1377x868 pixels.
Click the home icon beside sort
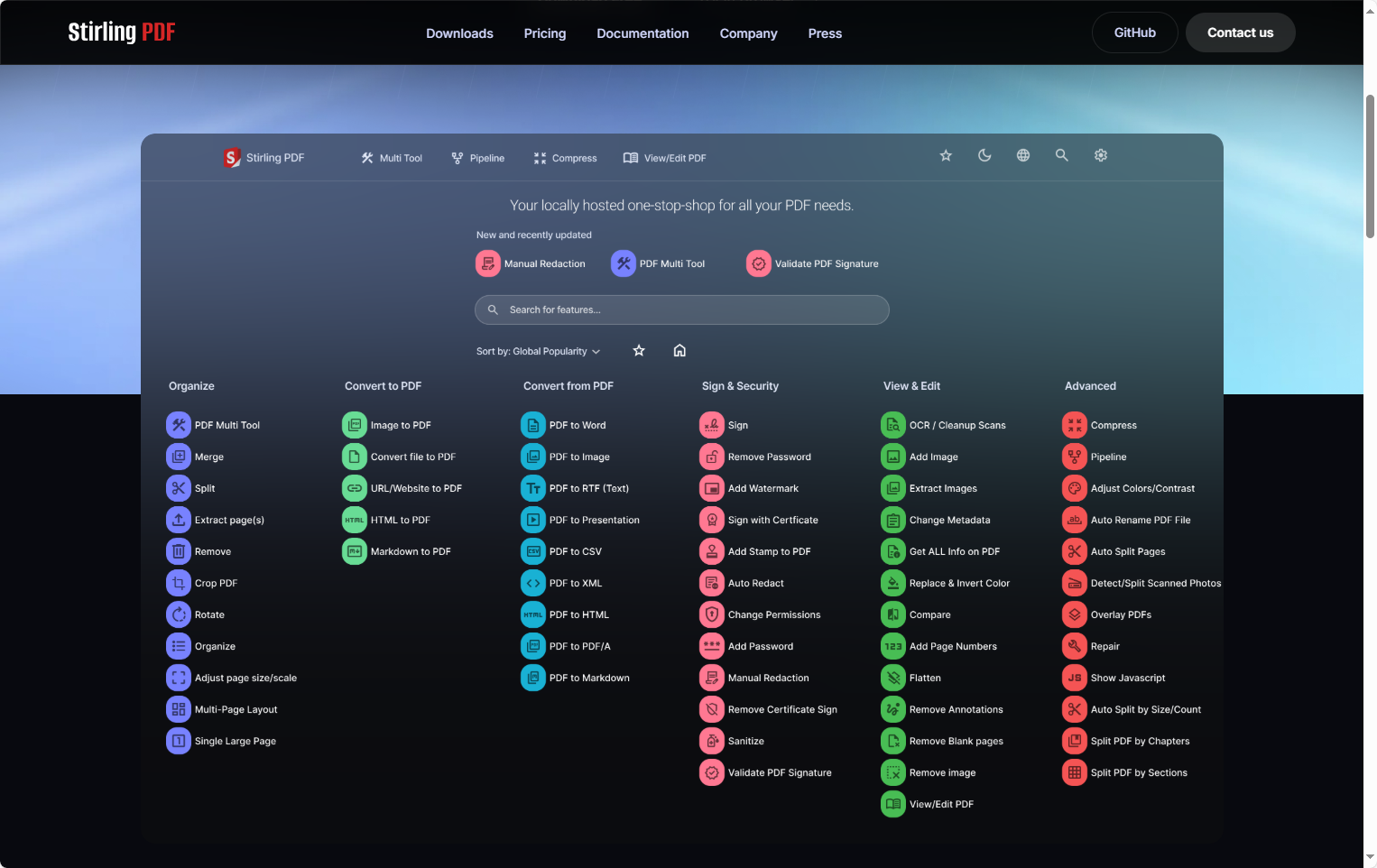pos(679,350)
